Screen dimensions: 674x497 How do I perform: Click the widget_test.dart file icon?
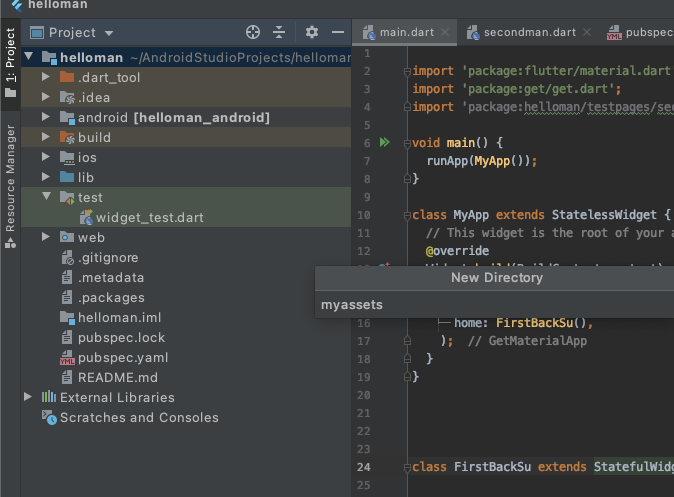click(86, 217)
